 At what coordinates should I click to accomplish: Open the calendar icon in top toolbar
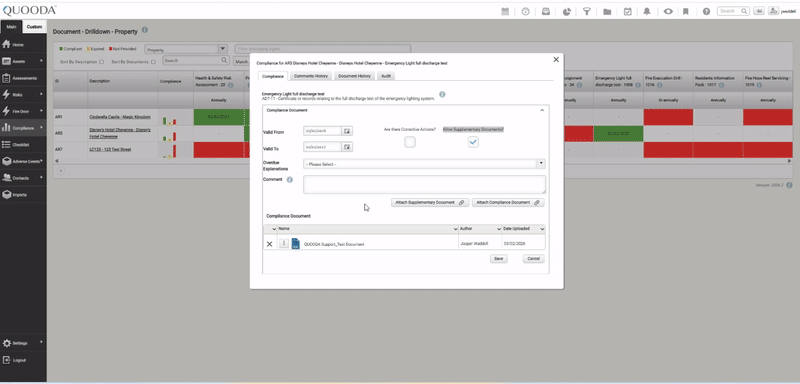(x=505, y=11)
